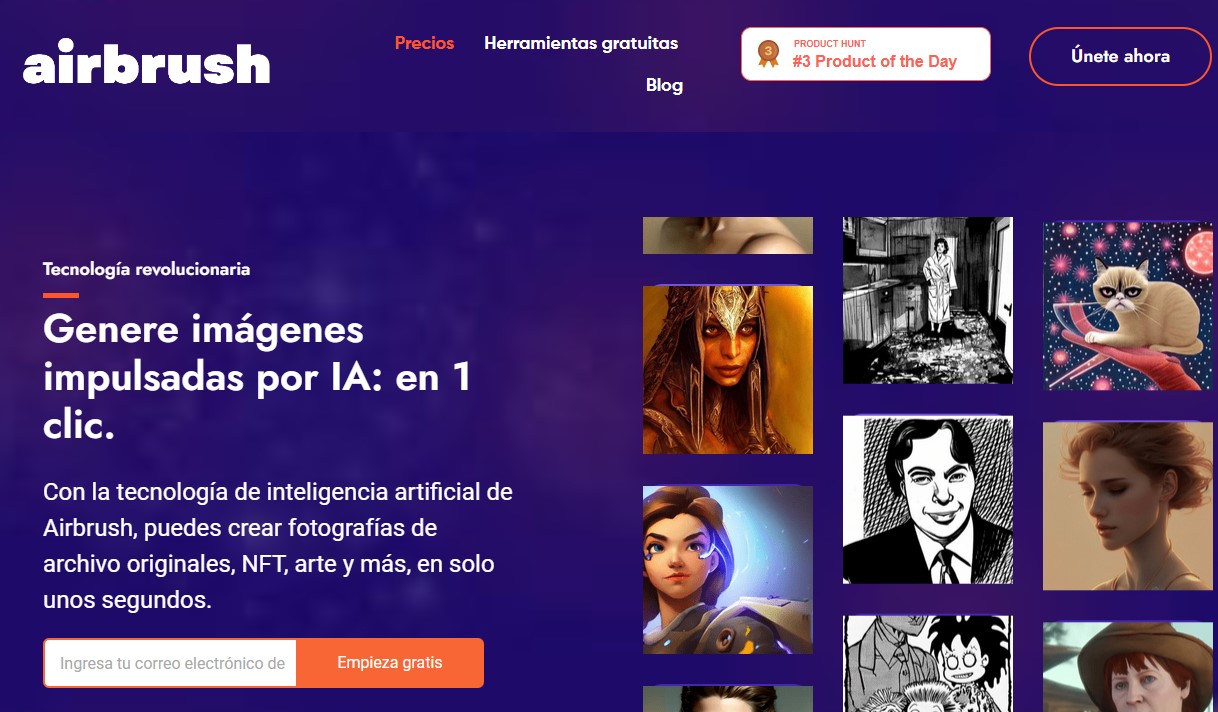1218x712 pixels.
Task: Click the Empieza gratis button
Action: pyautogui.click(x=390, y=663)
